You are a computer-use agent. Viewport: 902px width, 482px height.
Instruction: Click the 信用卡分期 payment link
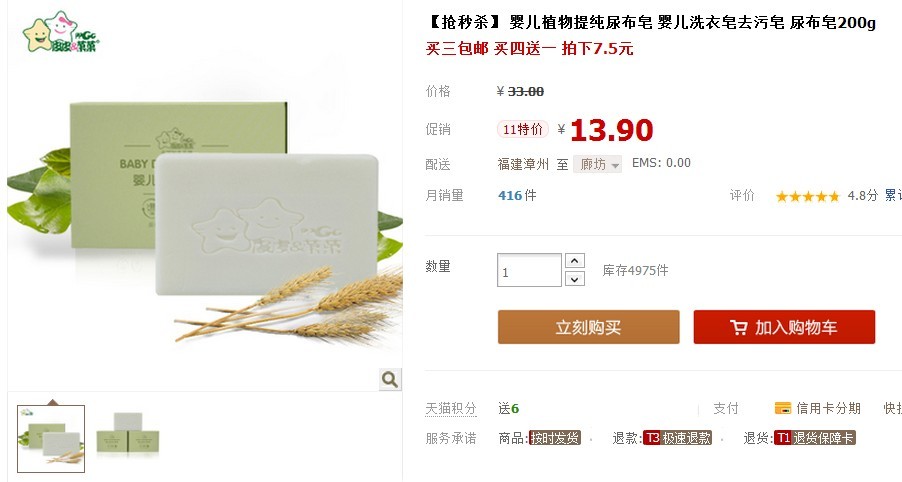[828, 408]
